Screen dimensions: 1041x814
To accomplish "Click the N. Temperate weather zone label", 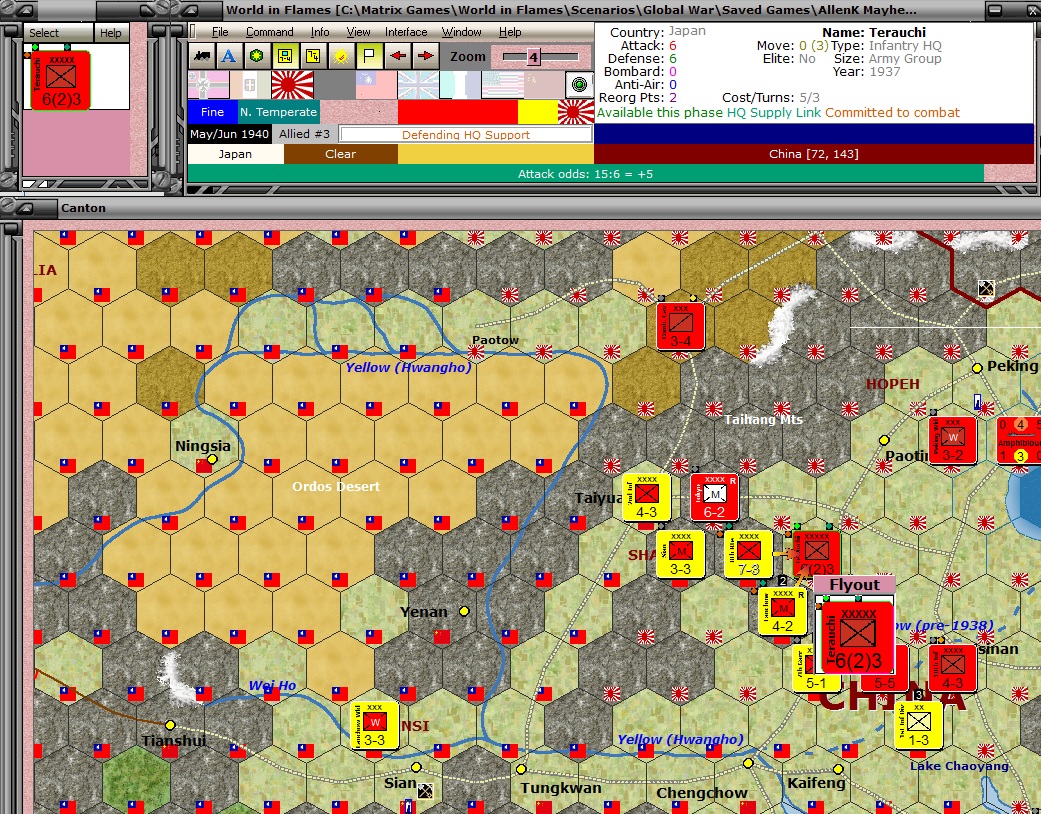I will (x=278, y=112).
